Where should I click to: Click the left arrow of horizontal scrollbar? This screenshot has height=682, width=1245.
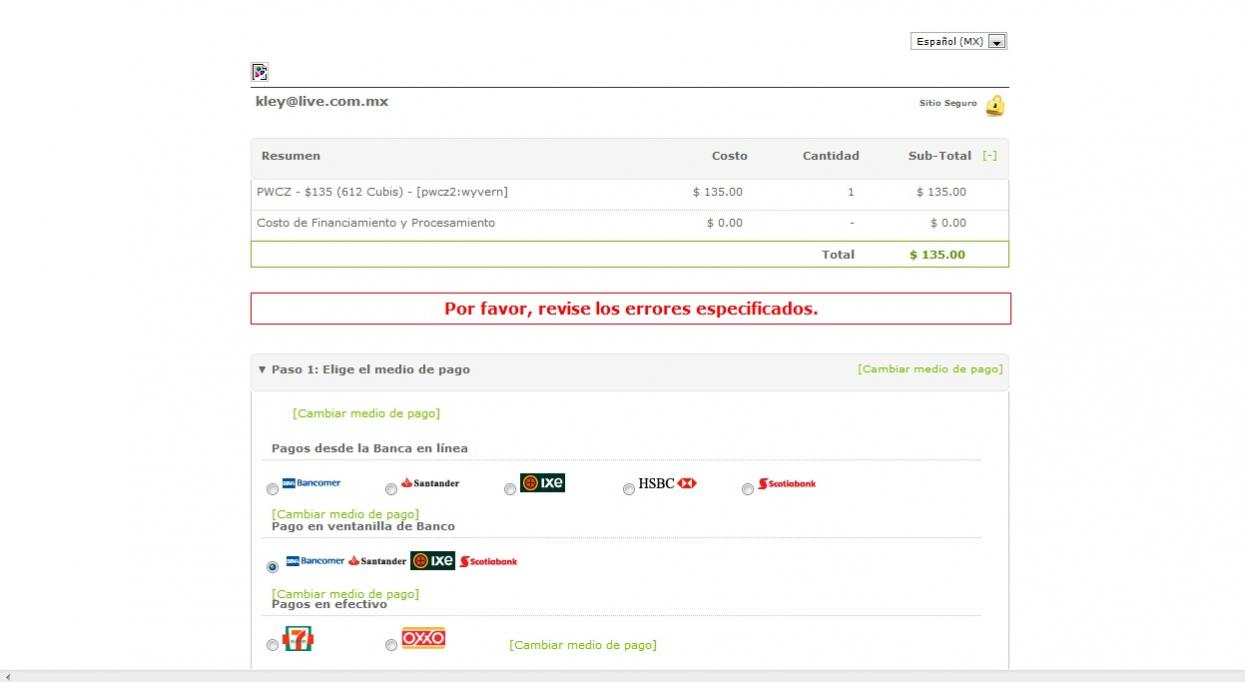(x=8, y=677)
